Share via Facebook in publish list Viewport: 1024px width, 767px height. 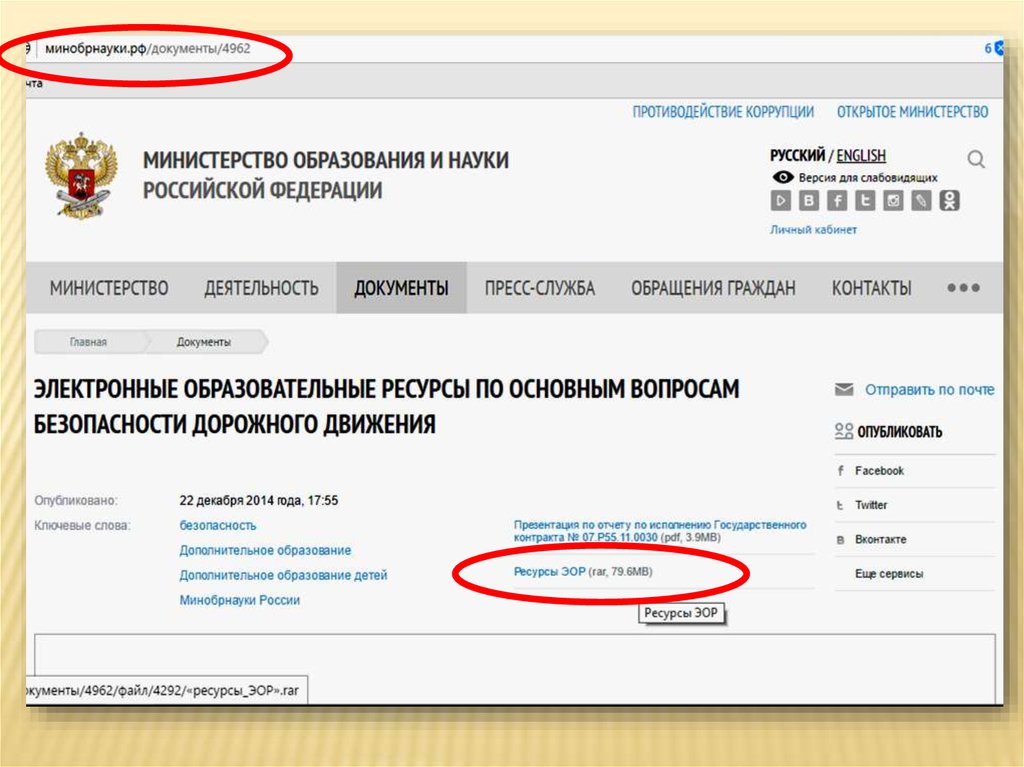[x=879, y=470]
